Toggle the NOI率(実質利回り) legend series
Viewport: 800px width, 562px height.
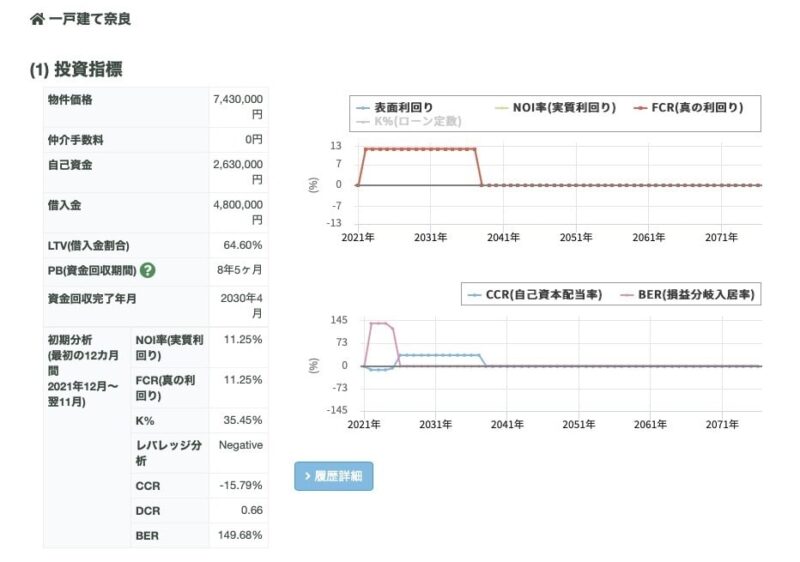[x=556, y=108]
